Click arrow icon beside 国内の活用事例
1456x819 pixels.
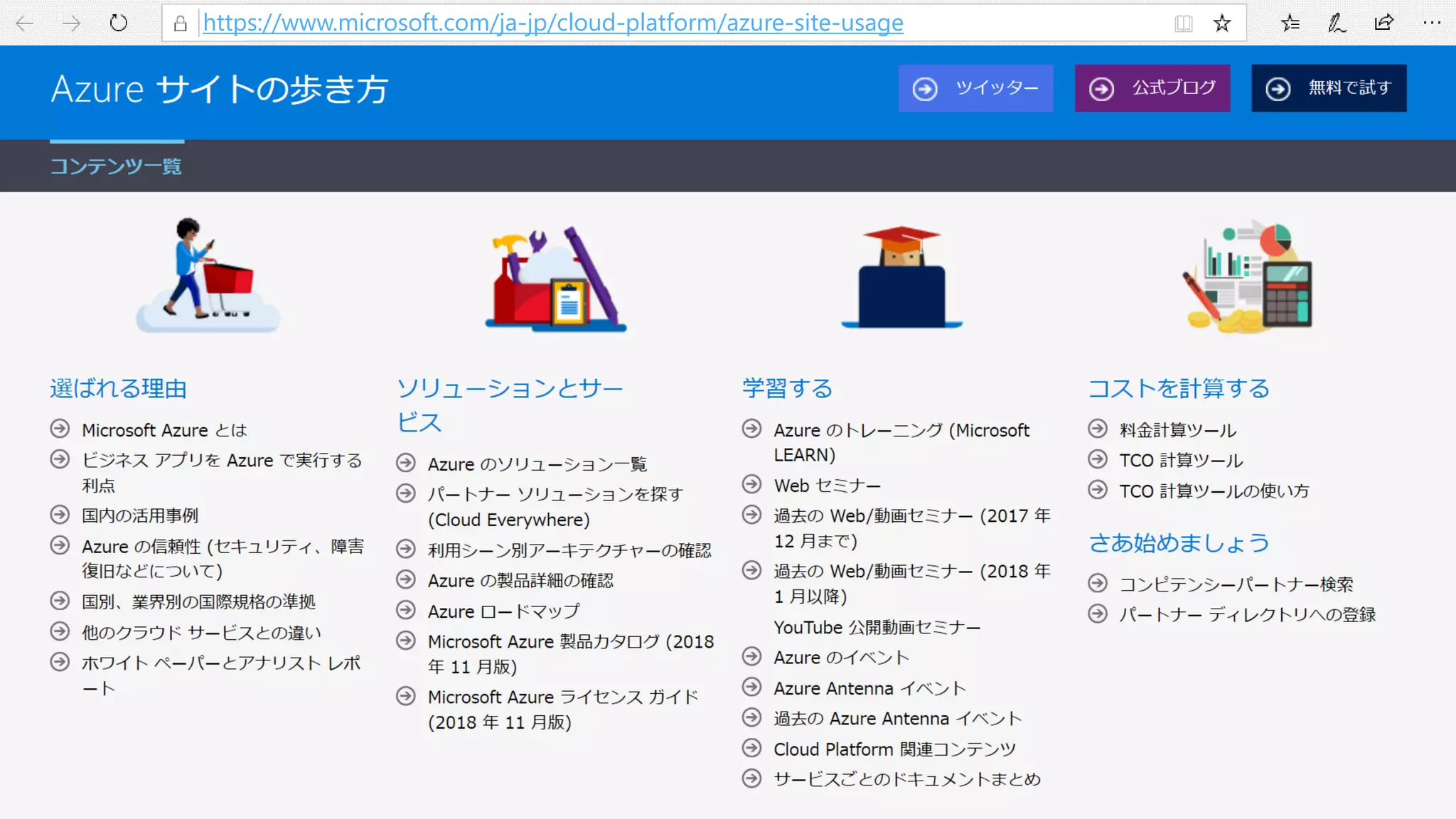pyautogui.click(x=60, y=514)
